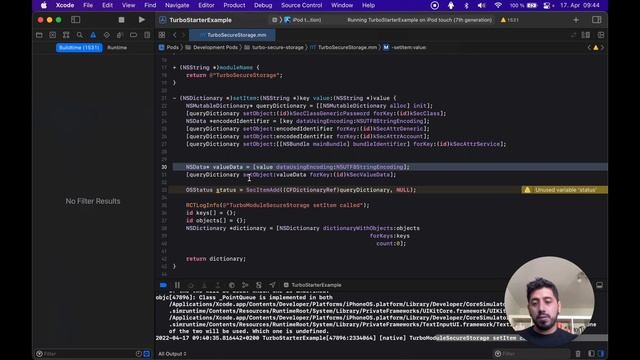Viewport: 640px width, 360px height.
Task: Select the Buildtime issues filter
Action: click(79, 48)
